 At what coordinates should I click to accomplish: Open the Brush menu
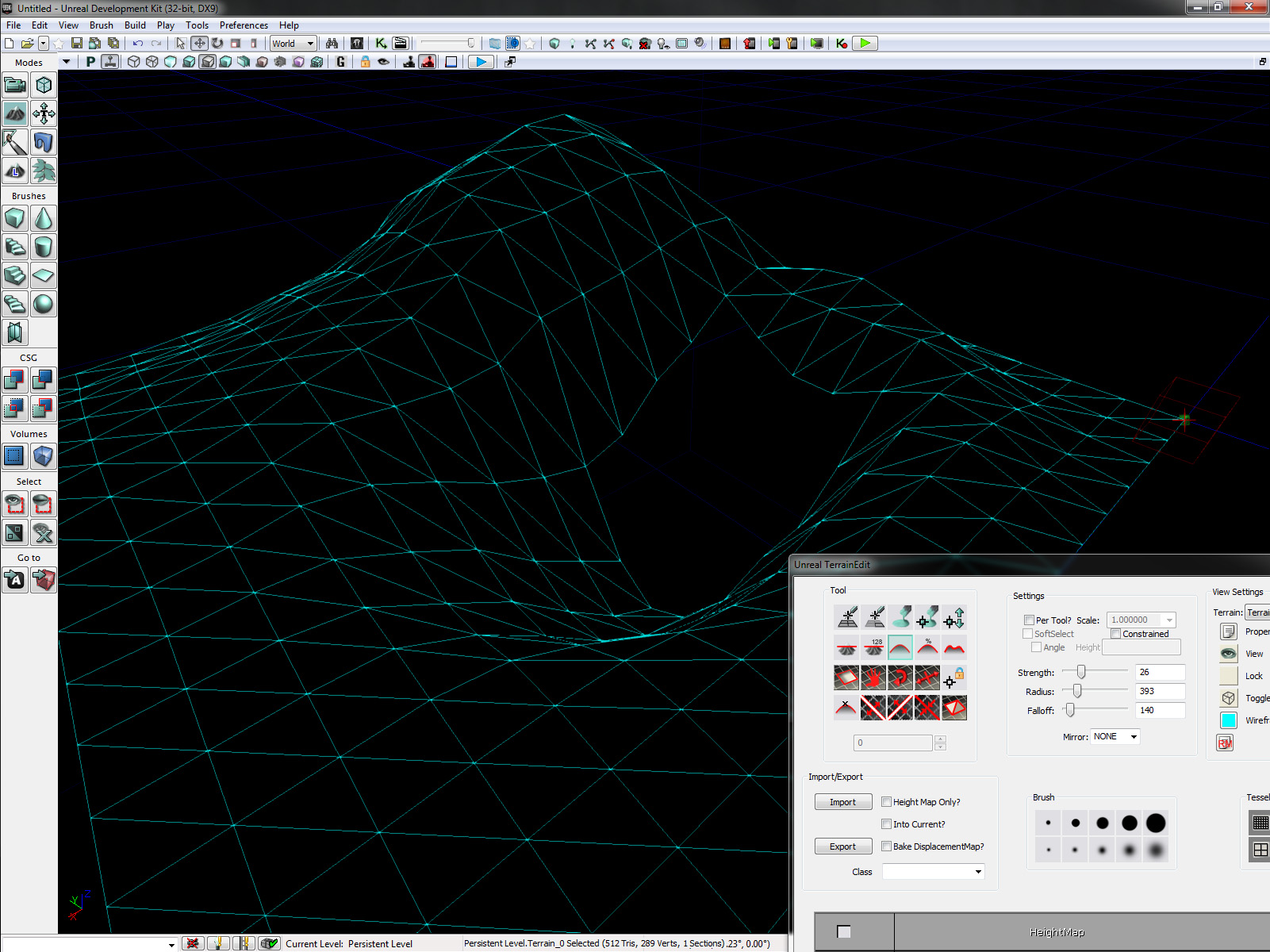102,25
